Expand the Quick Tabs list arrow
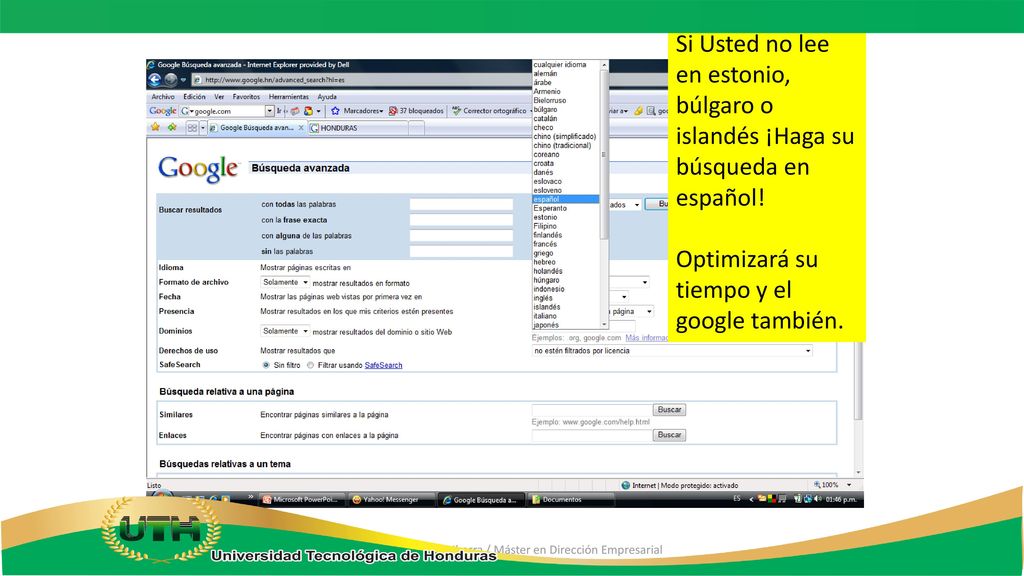The height and width of the screenshot is (576, 1024). 202,128
